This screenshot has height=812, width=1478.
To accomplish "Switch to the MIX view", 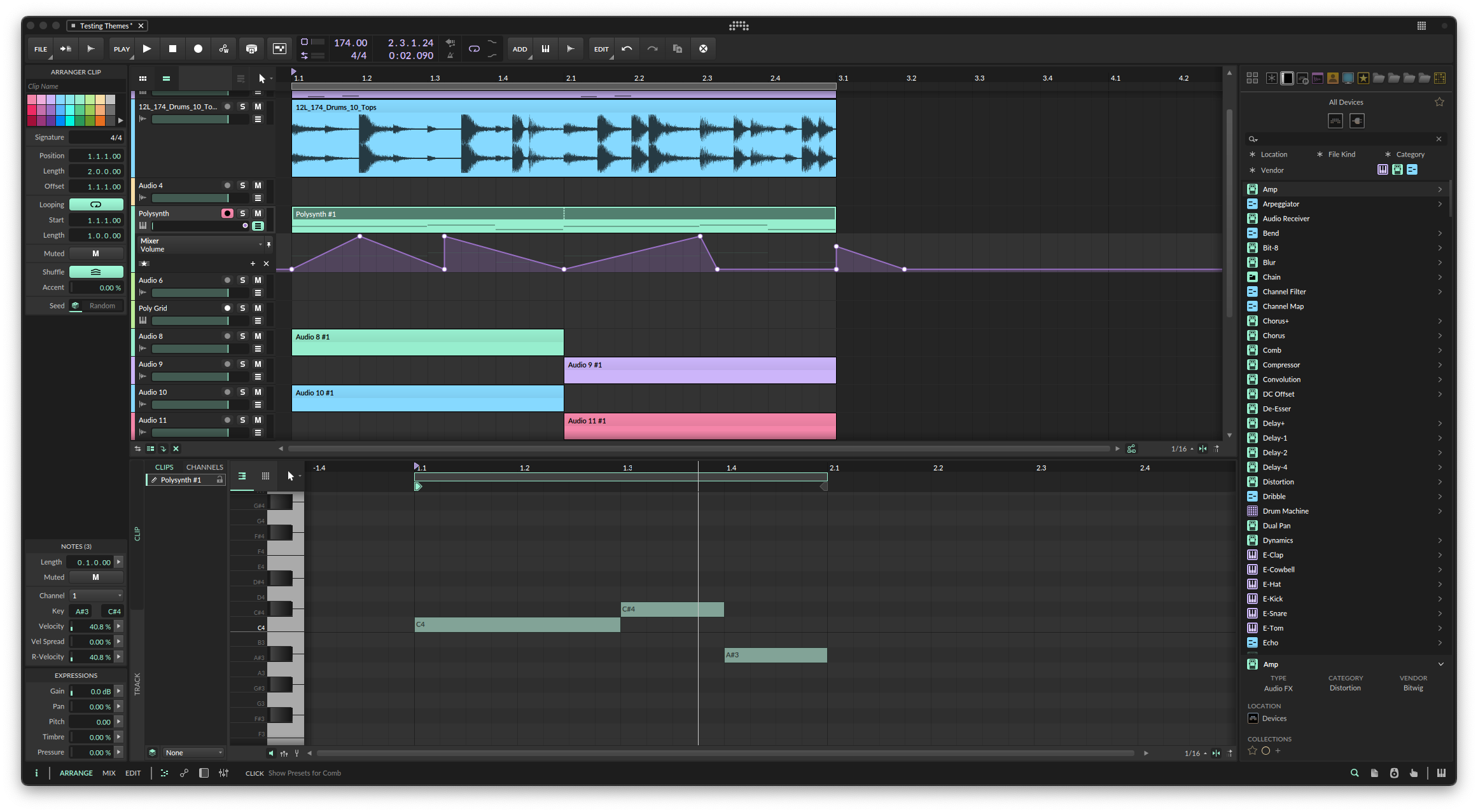I will click(x=109, y=773).
